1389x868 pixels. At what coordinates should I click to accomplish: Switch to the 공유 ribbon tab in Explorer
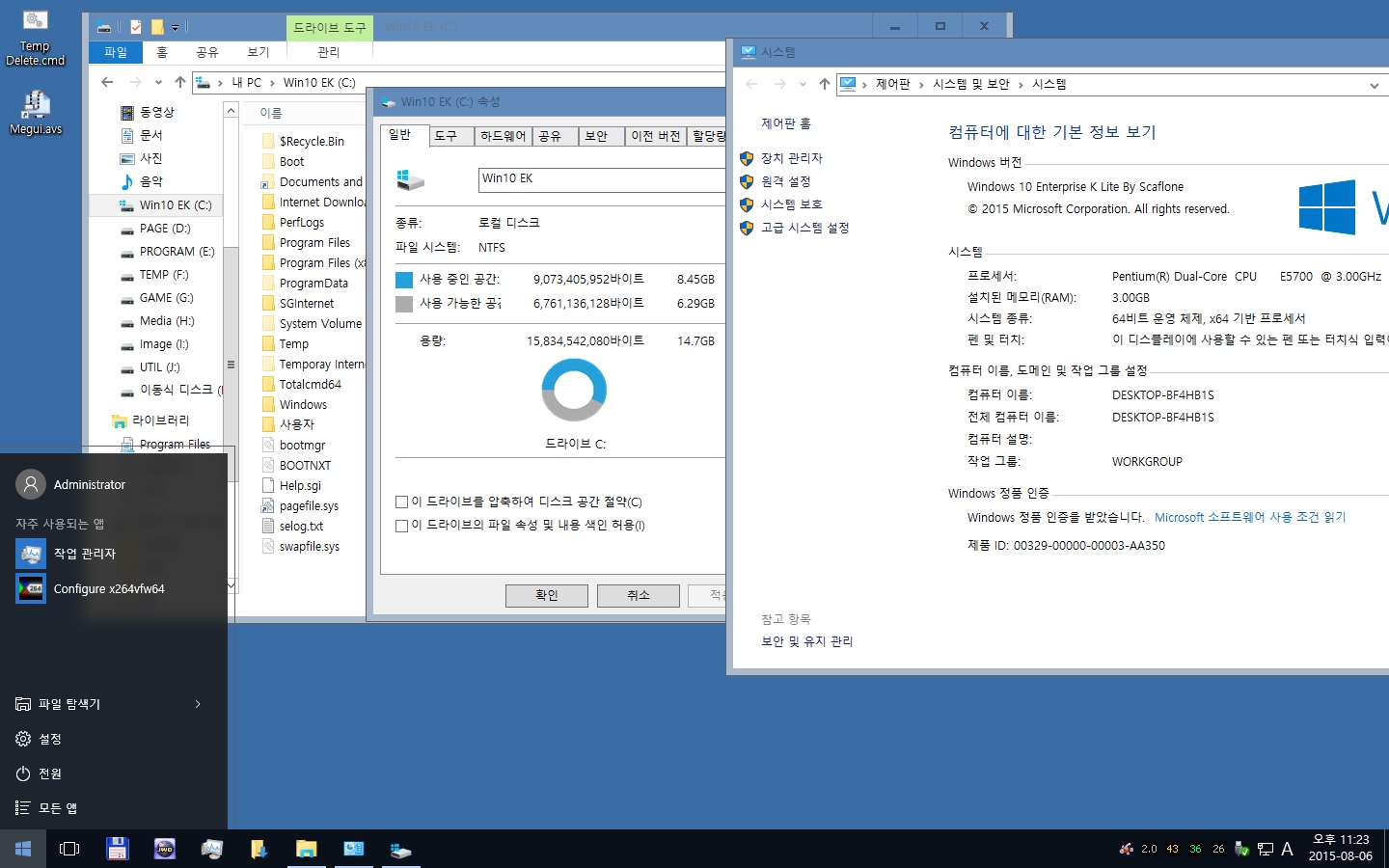click(207, 52)
